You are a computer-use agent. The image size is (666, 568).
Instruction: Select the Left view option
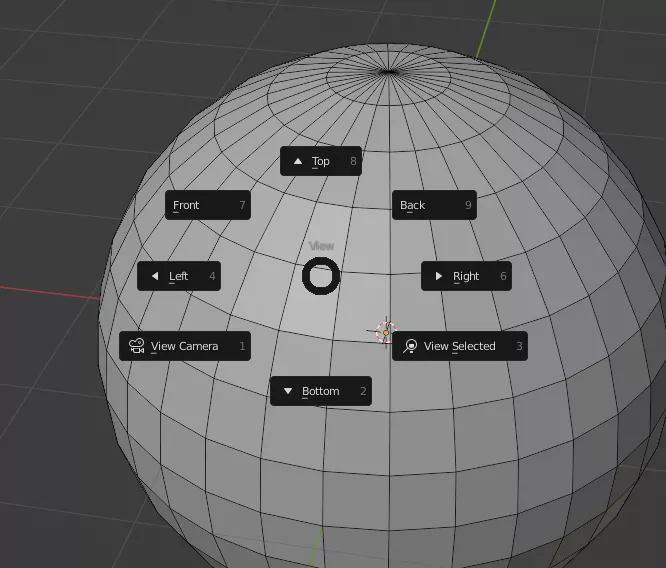178,276
